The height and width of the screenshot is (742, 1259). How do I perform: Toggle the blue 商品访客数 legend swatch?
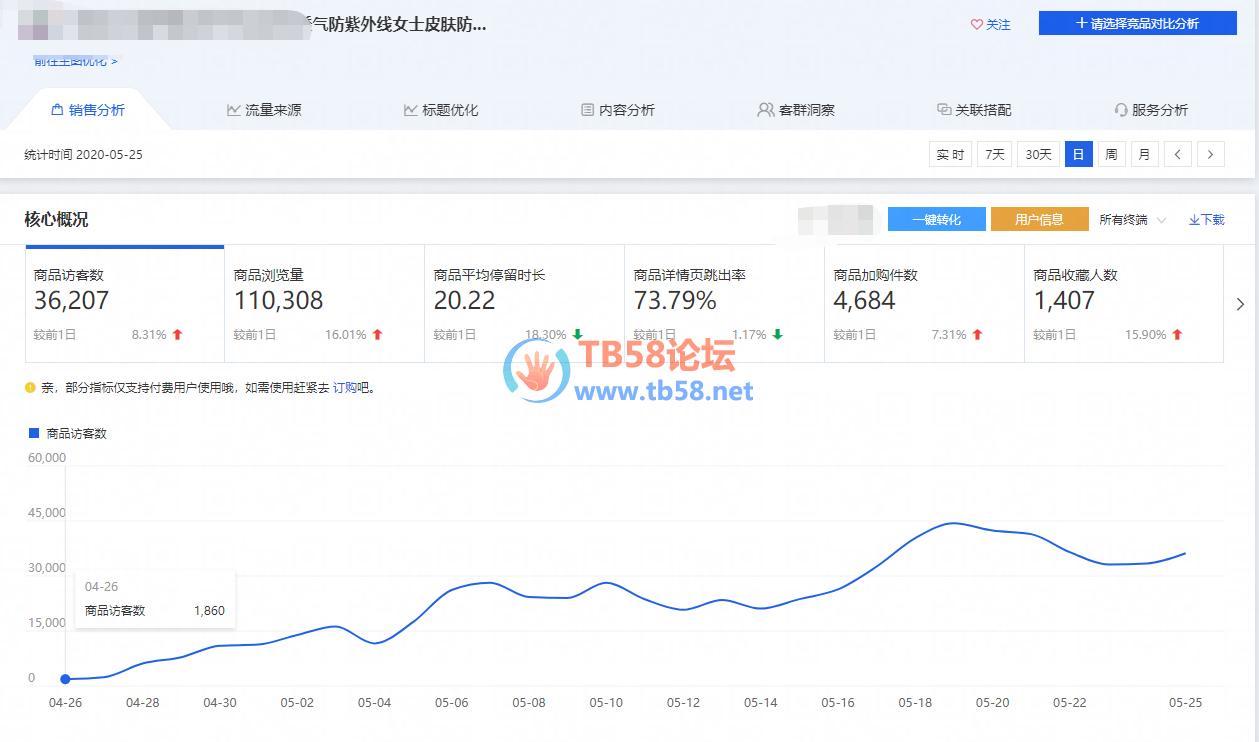(x=34, y=433)
